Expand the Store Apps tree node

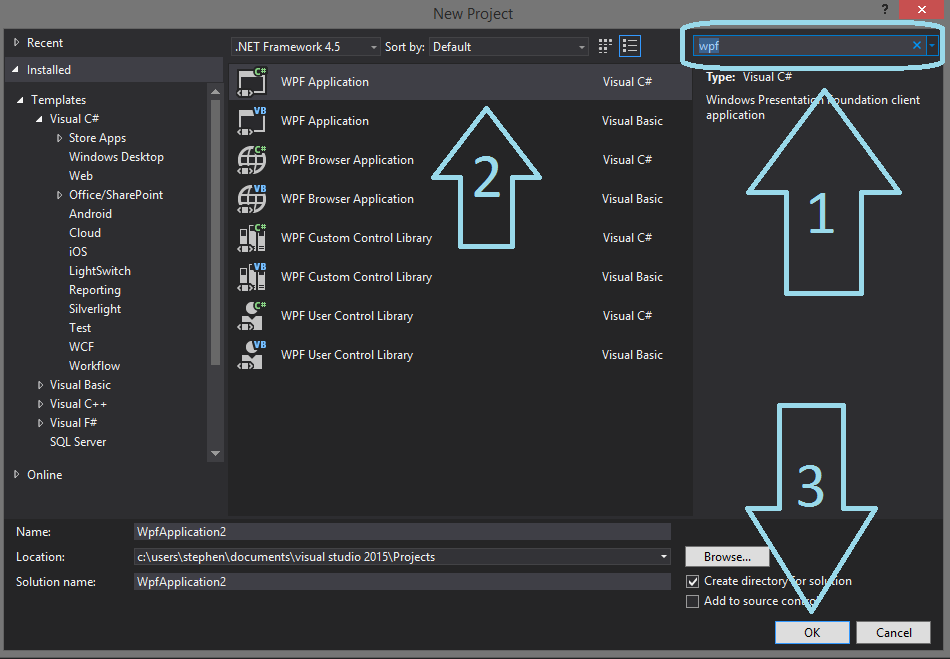coord(59,137)
